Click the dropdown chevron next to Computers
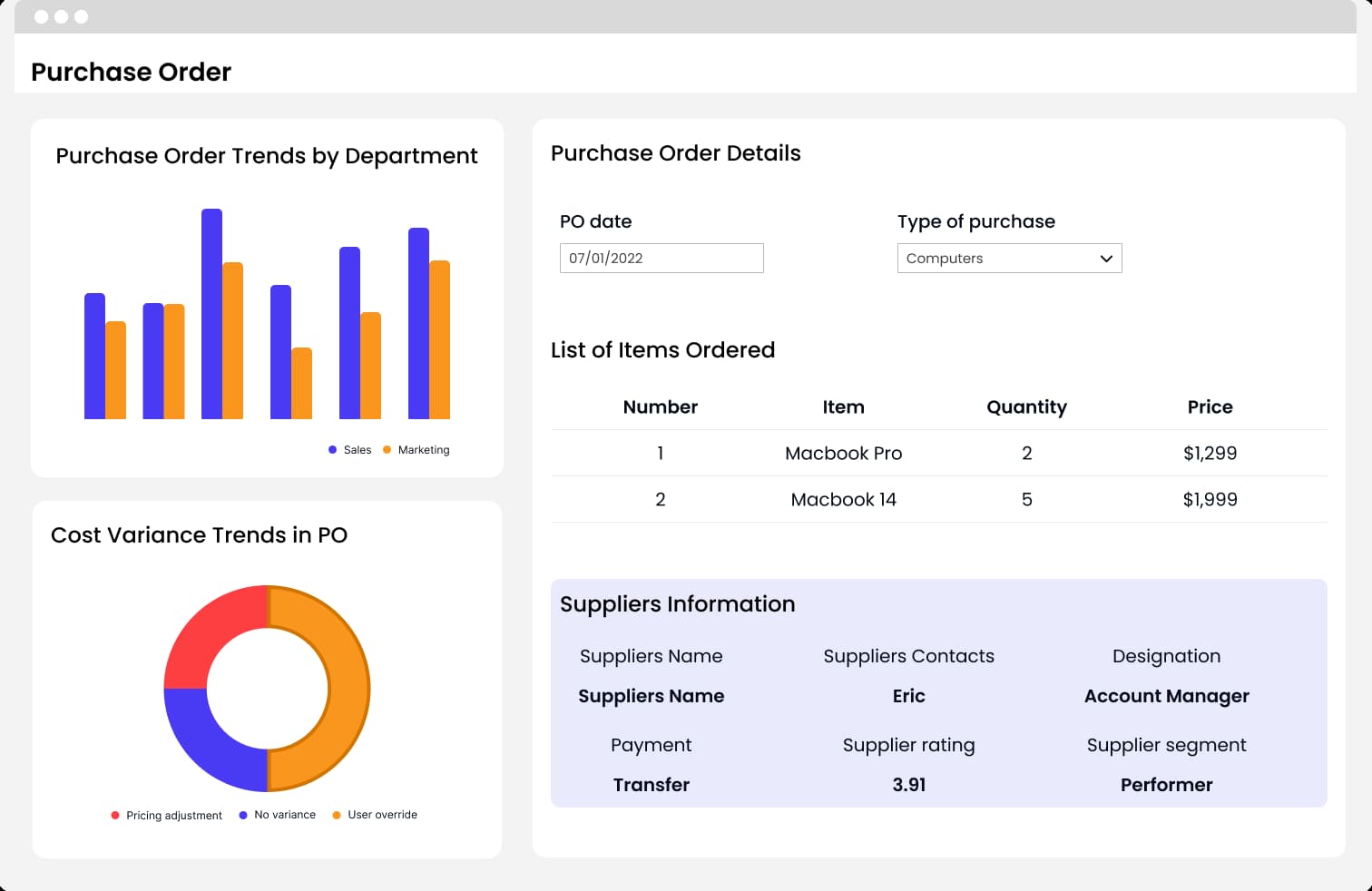1372x891 pixels. click(x=1106, y=259)
